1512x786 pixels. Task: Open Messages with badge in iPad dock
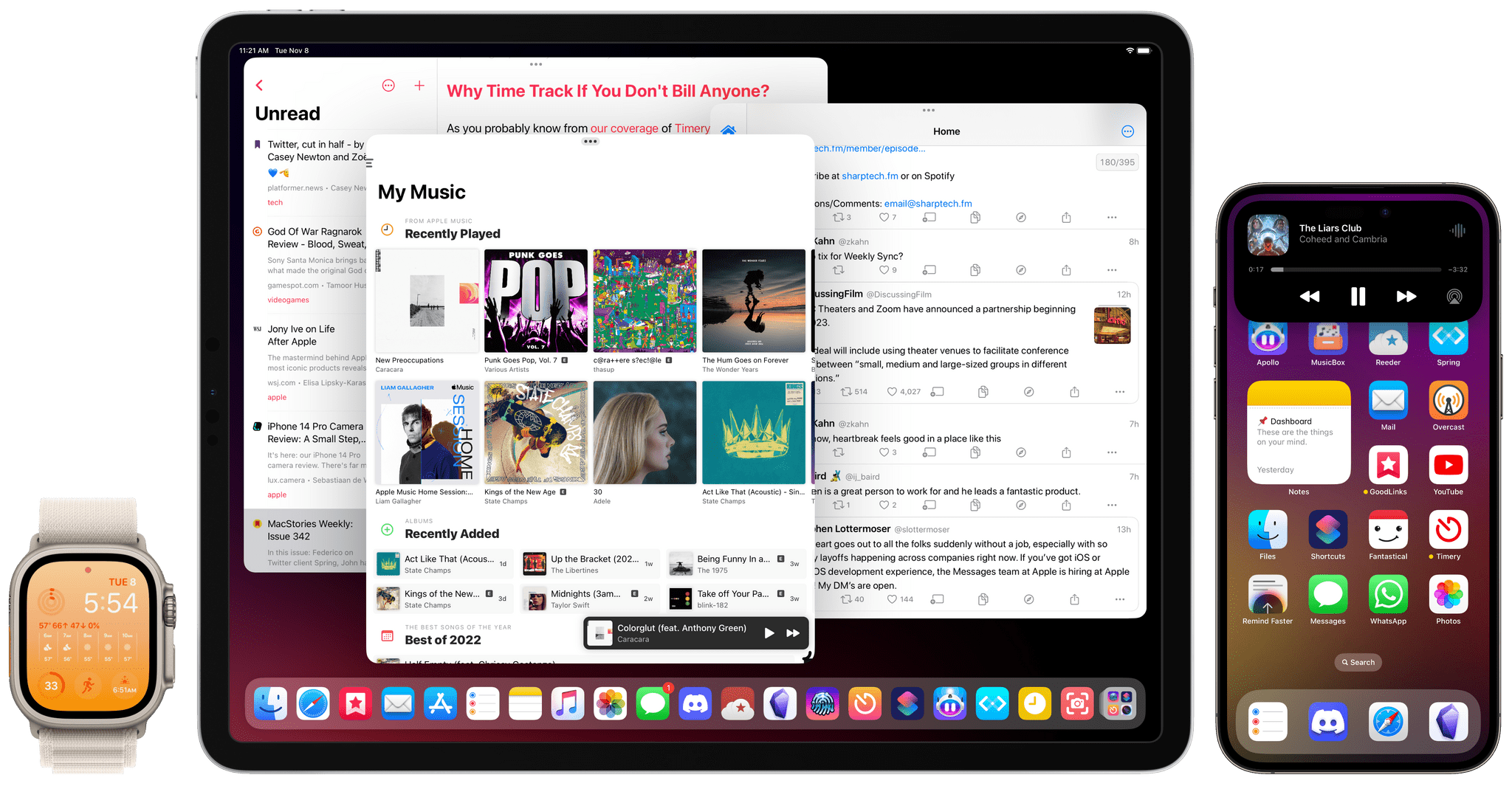tap(653, 703)
